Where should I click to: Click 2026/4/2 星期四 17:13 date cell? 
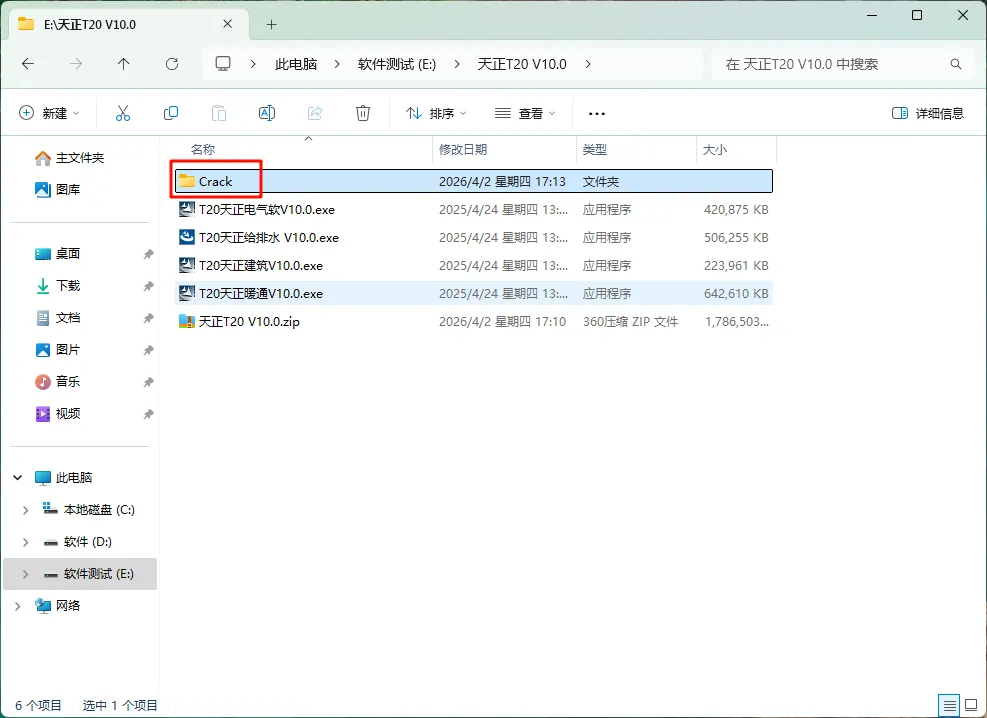[502, 181]
